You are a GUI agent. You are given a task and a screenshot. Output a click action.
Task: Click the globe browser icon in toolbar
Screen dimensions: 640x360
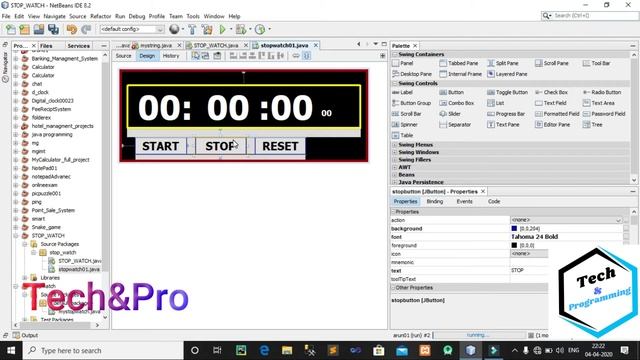click(174, 29)
